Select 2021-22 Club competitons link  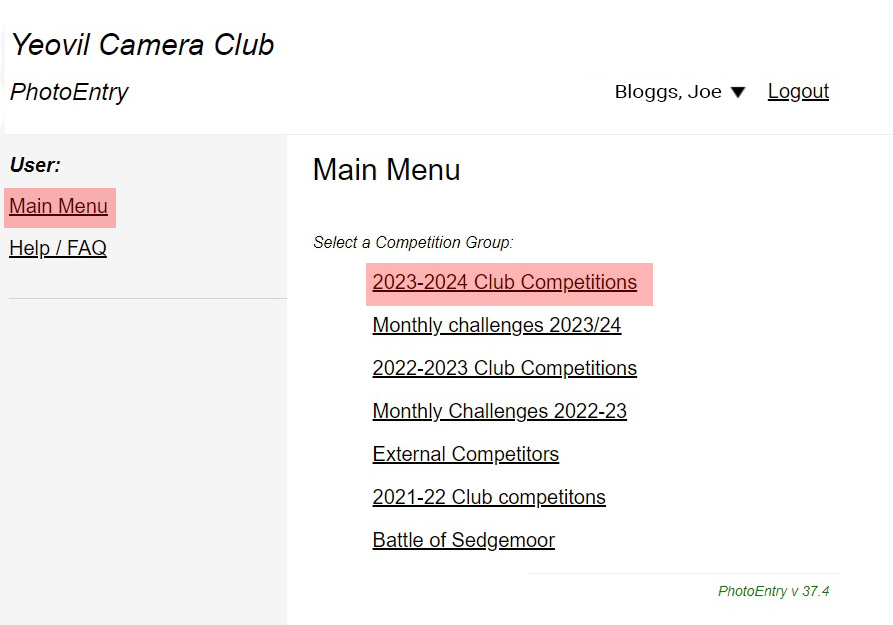pyautogui.click(x=489, y=498)
